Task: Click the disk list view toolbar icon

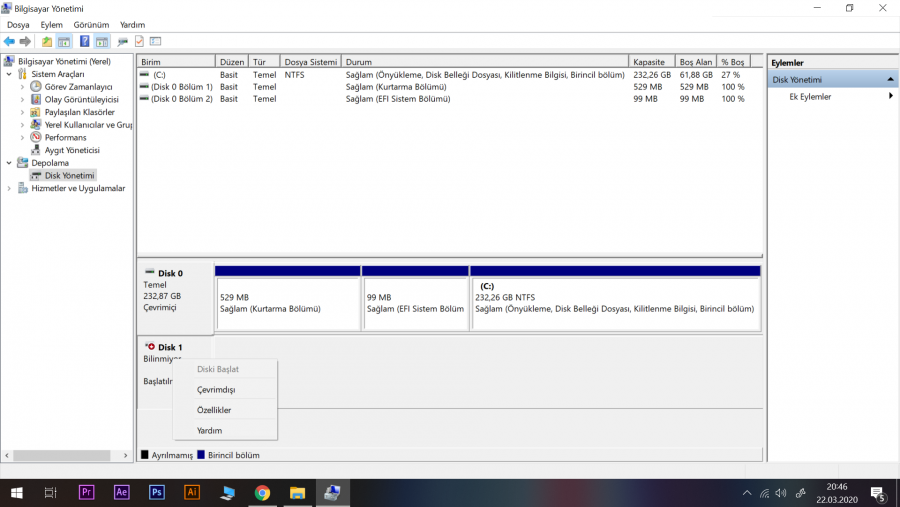Action: point(156,41)
